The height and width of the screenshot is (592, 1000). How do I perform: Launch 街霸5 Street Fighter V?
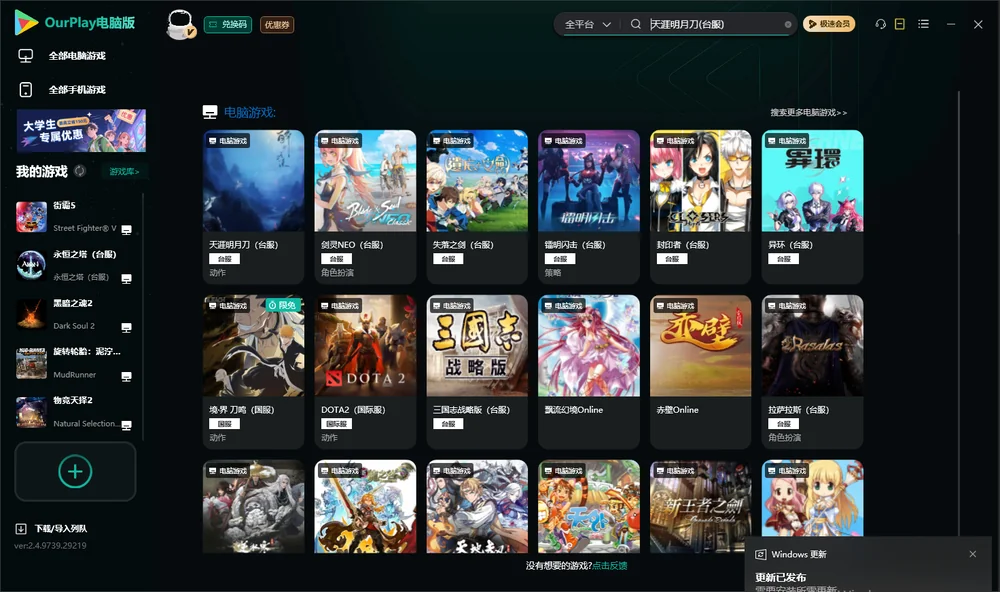74,217
